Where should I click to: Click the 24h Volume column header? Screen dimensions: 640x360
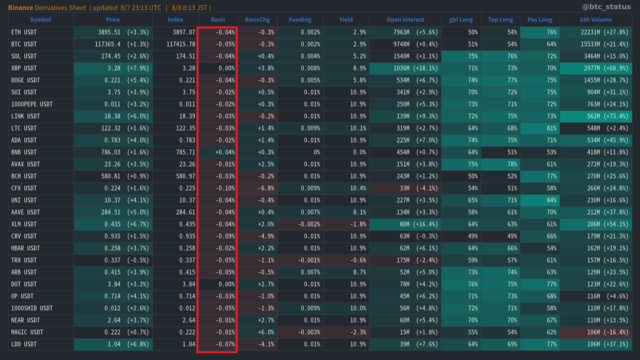click(x=596, y=20)
